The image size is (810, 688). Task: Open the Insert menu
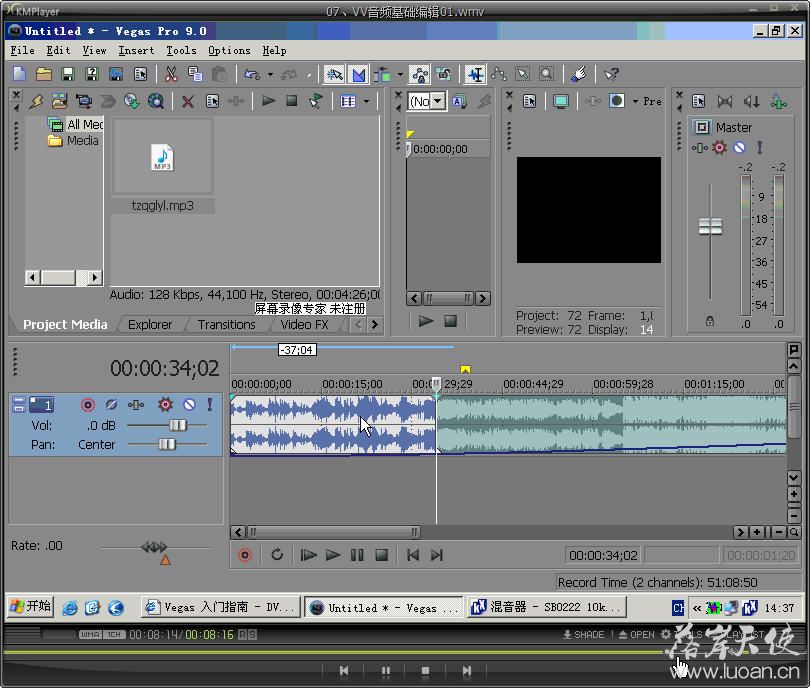click(x=136, y=51)
